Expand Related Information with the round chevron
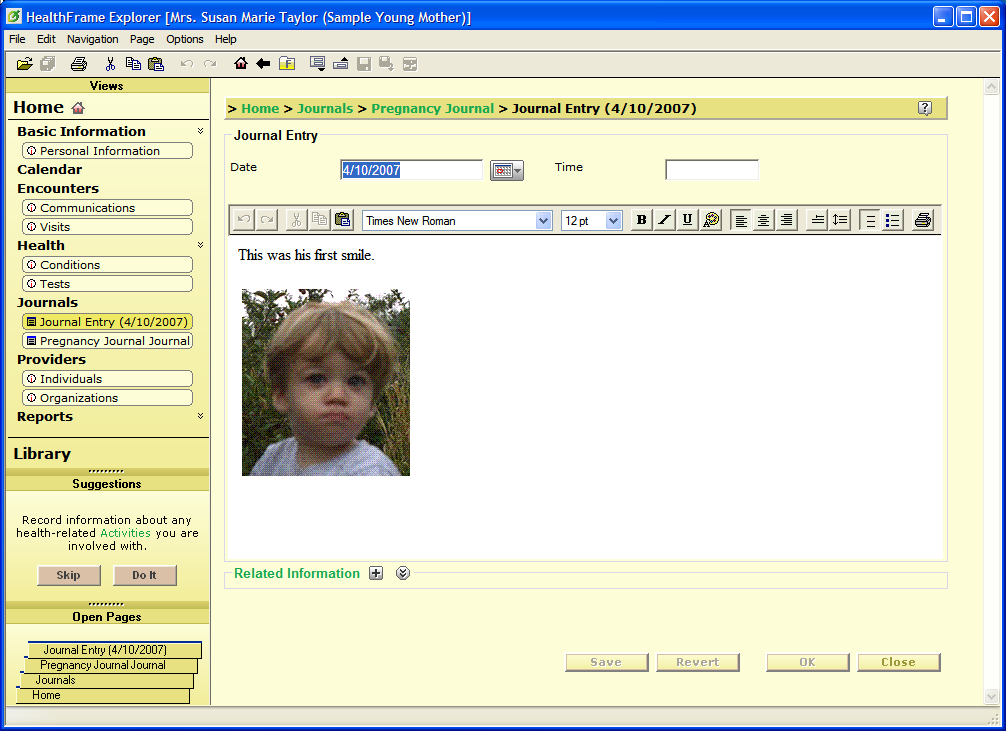Viewport: 1006px width, 731px height. click(x=403, y=573)
